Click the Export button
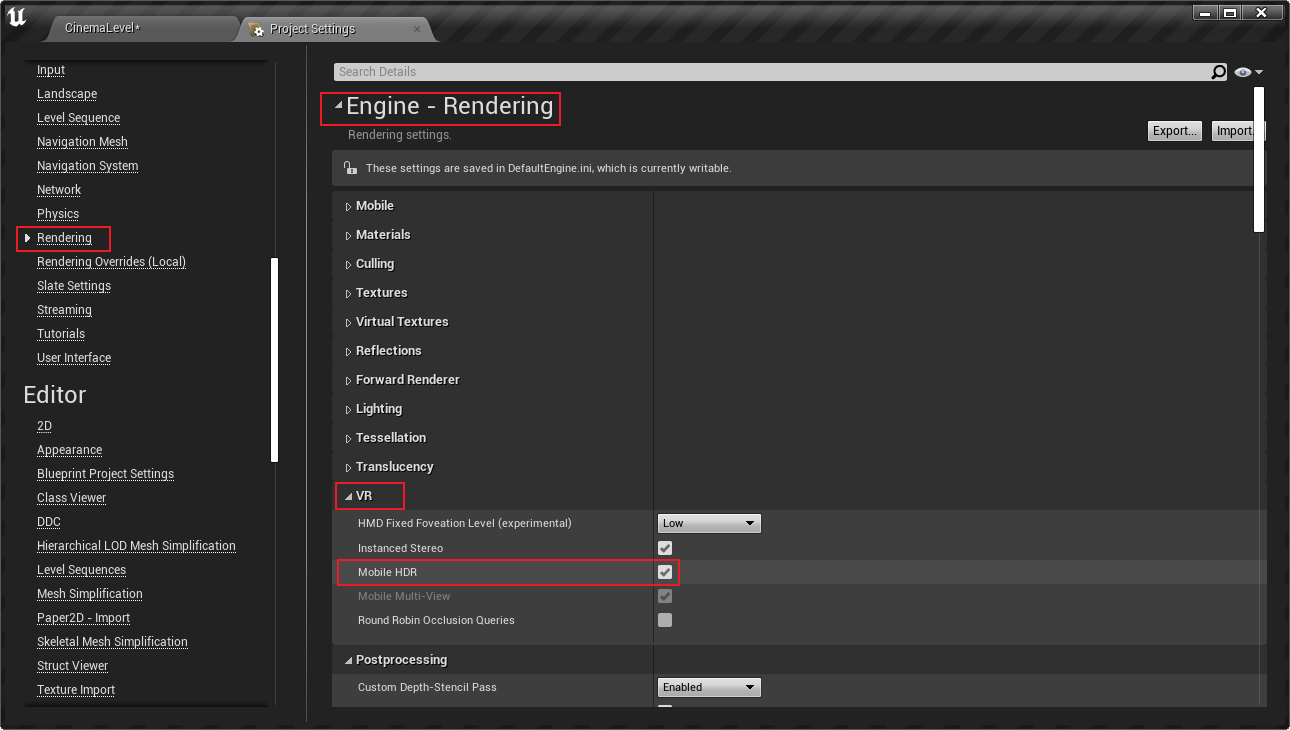The height and width of the screenshot is (730, 1290). (1174, 131)
